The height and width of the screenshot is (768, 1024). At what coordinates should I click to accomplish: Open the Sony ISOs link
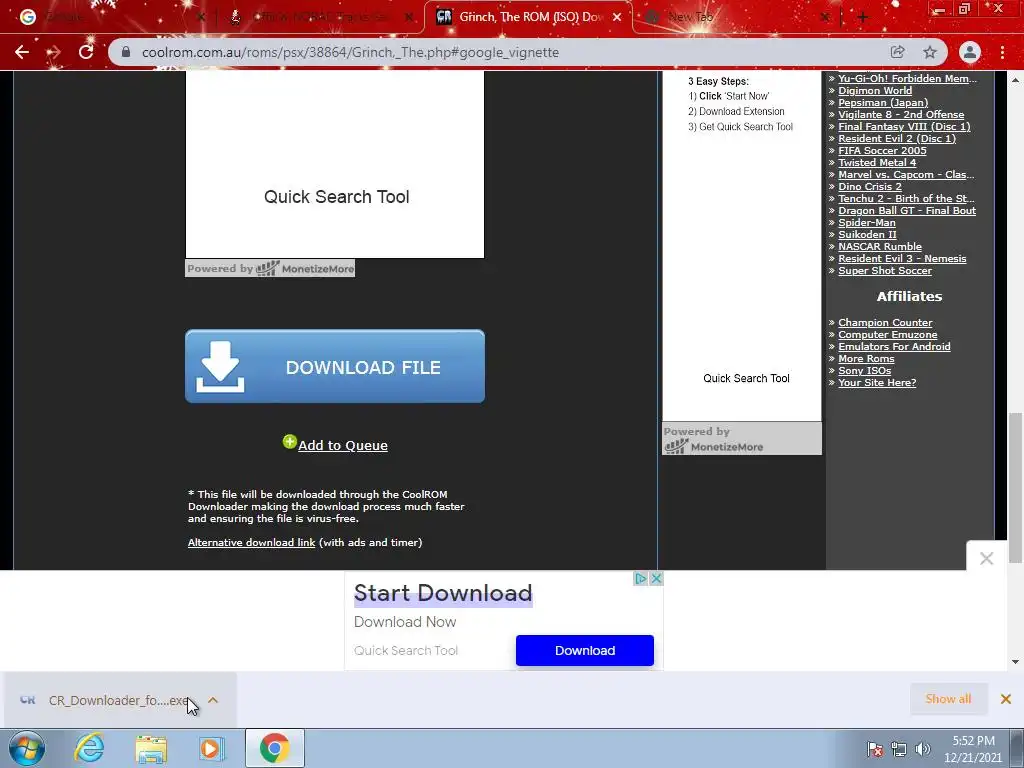(x=865, y=370)
